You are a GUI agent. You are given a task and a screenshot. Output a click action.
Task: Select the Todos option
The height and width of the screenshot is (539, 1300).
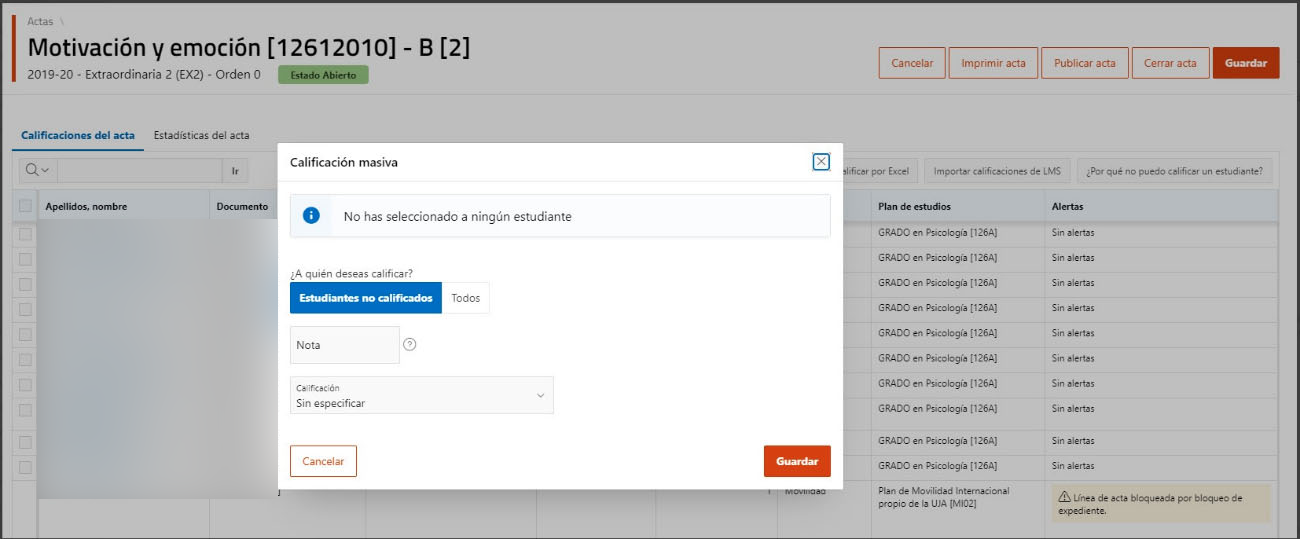[466, 298]
